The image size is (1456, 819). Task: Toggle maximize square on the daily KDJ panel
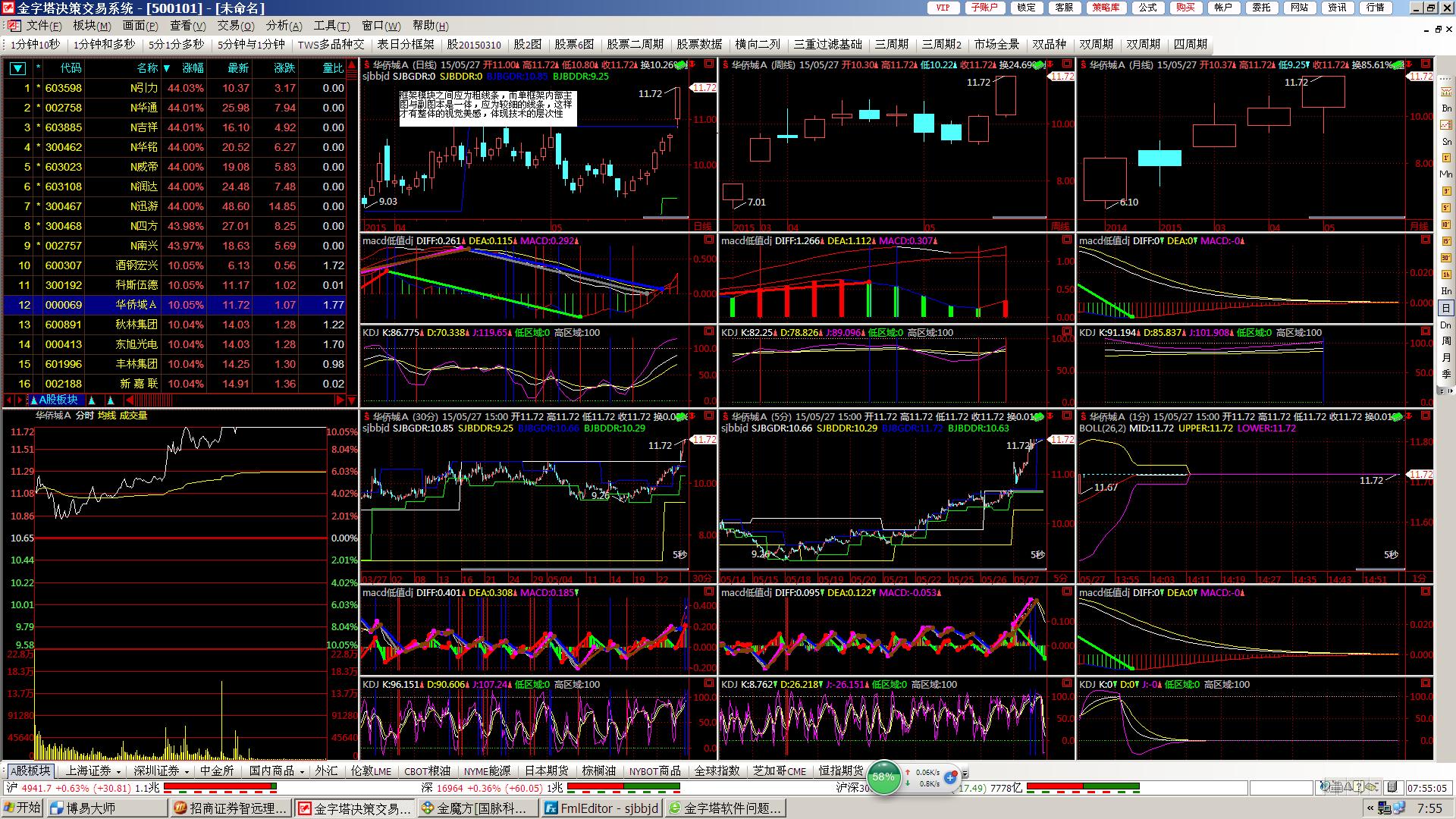coord(708,331)
